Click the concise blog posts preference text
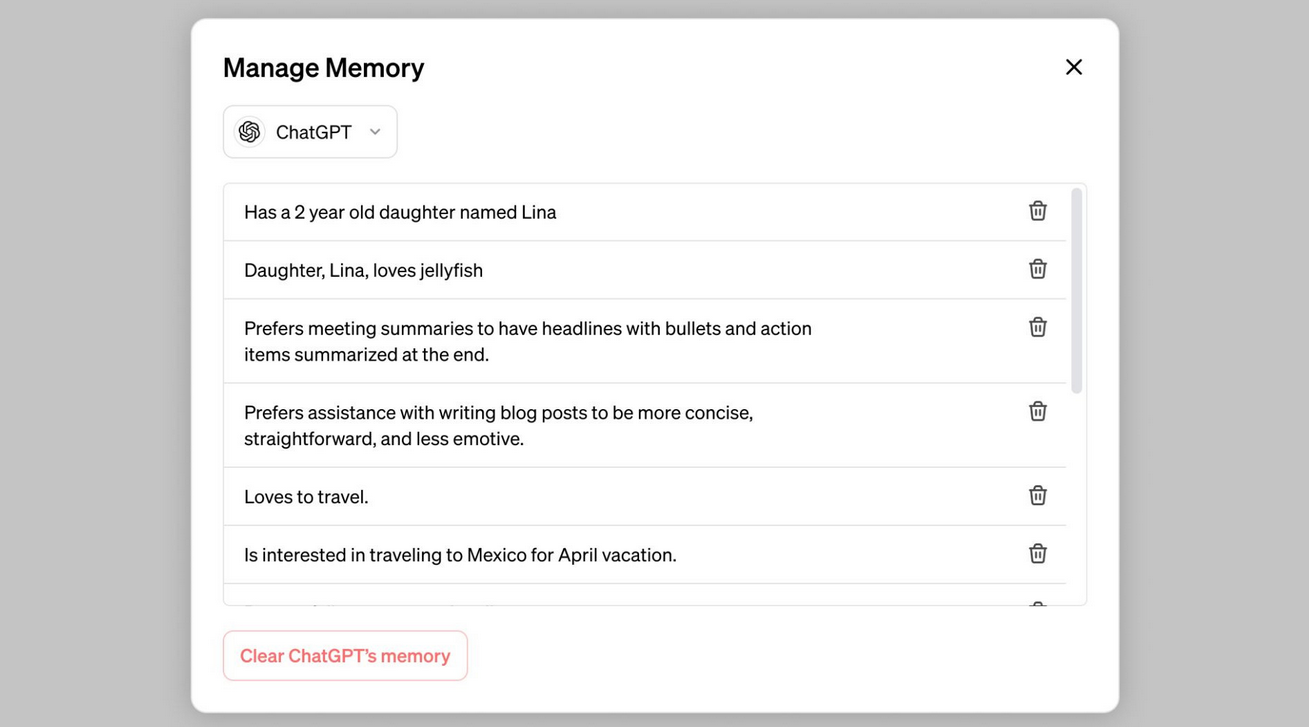This screenshot has width=1309, height=727. pos(498,425)
